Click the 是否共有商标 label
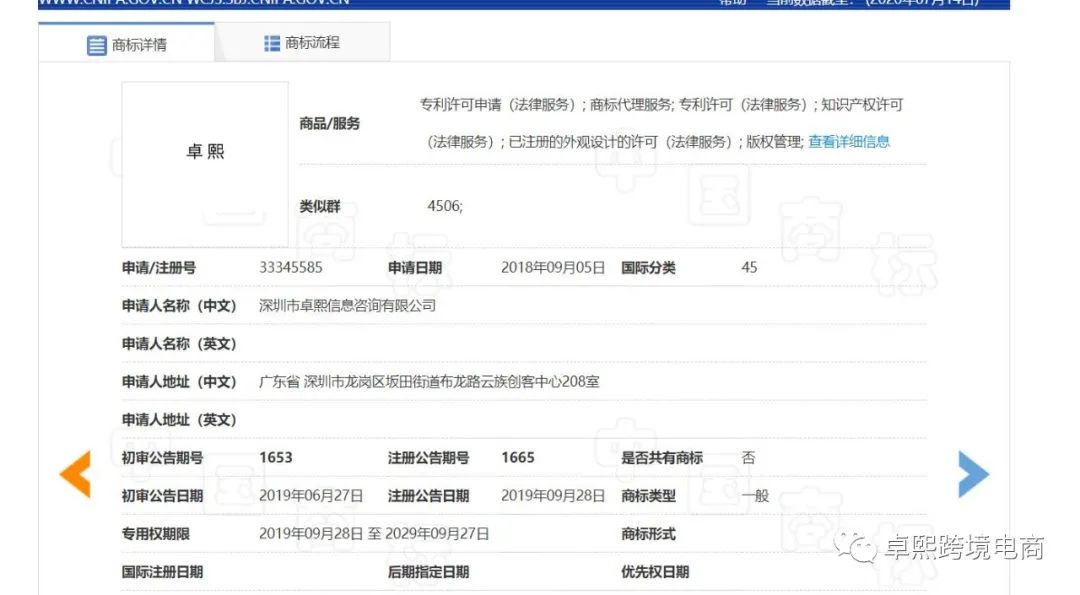The image size is (1080, 595). click(662, 458)
